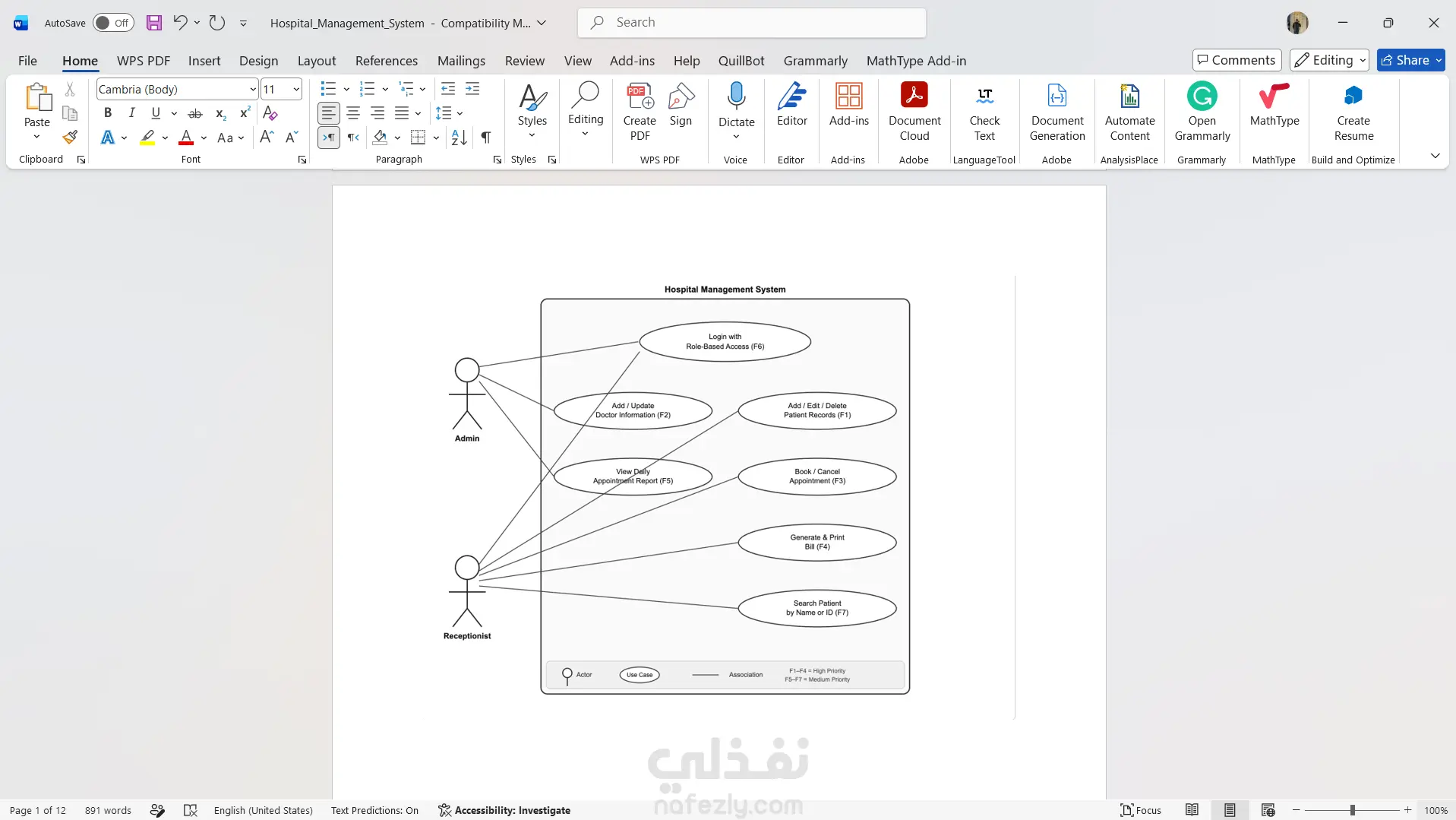Switch to the Layout tab
The image size is (1456, 820).
point(316,61)
